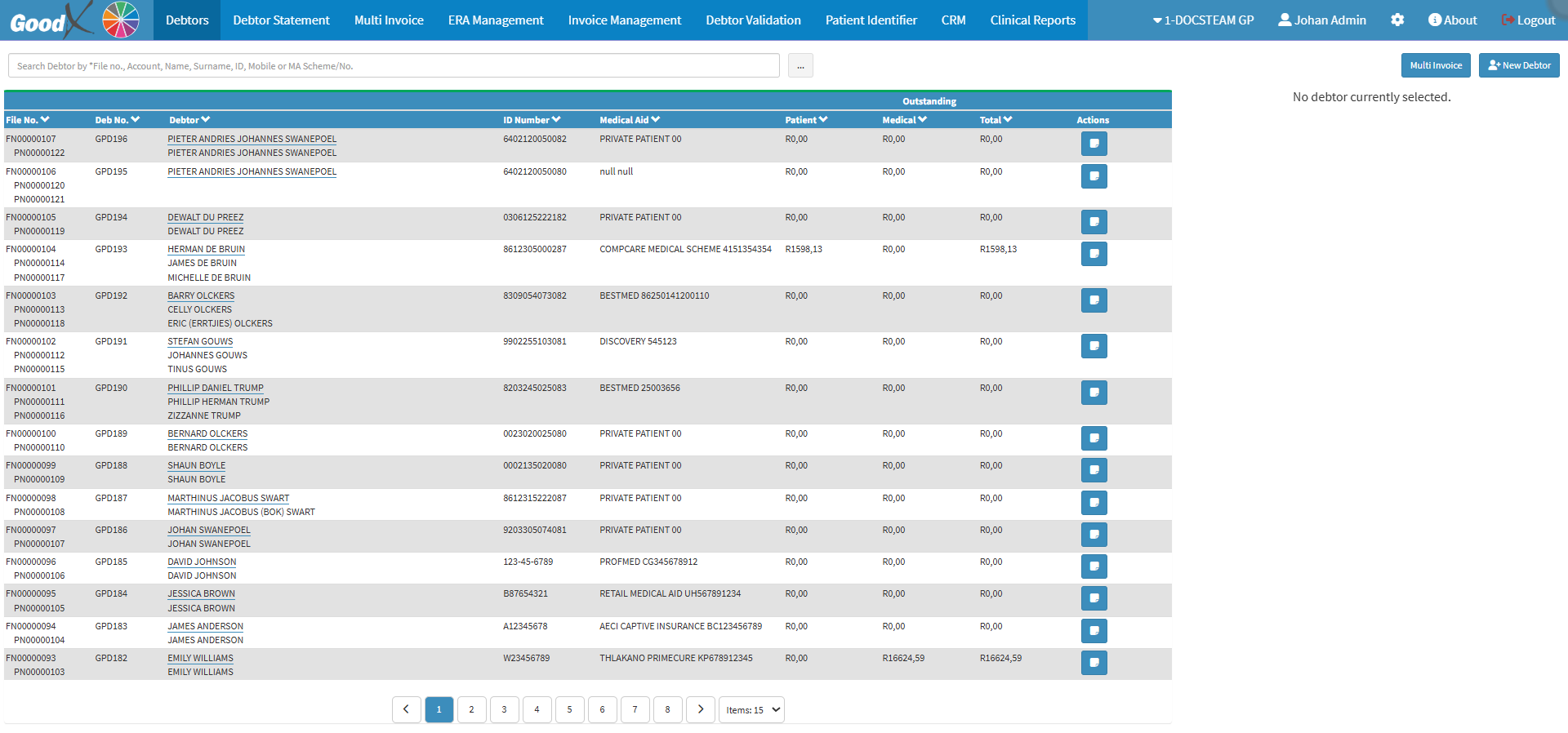This screenshot has height=733, width=1568.
Task: Sort table by Medical Aid column
Action: pos(629,120)
